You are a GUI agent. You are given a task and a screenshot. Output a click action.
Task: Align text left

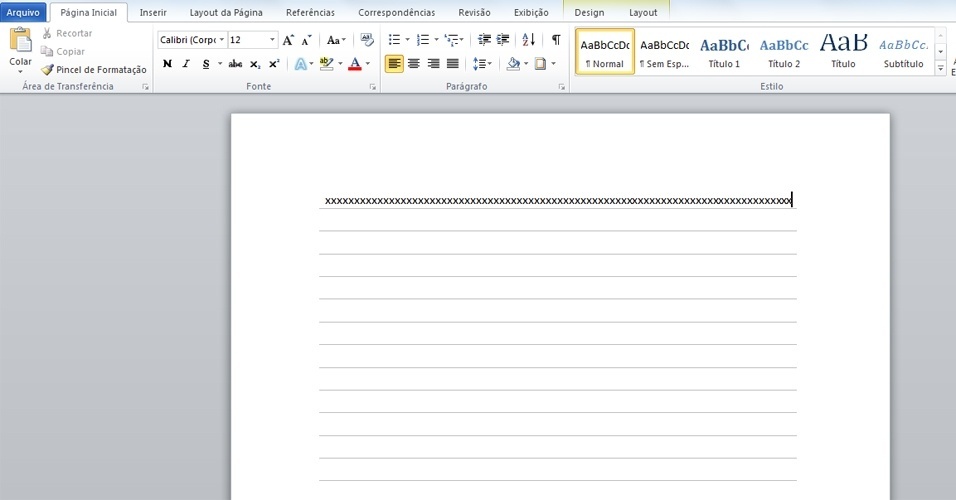[x=394, y=63]
